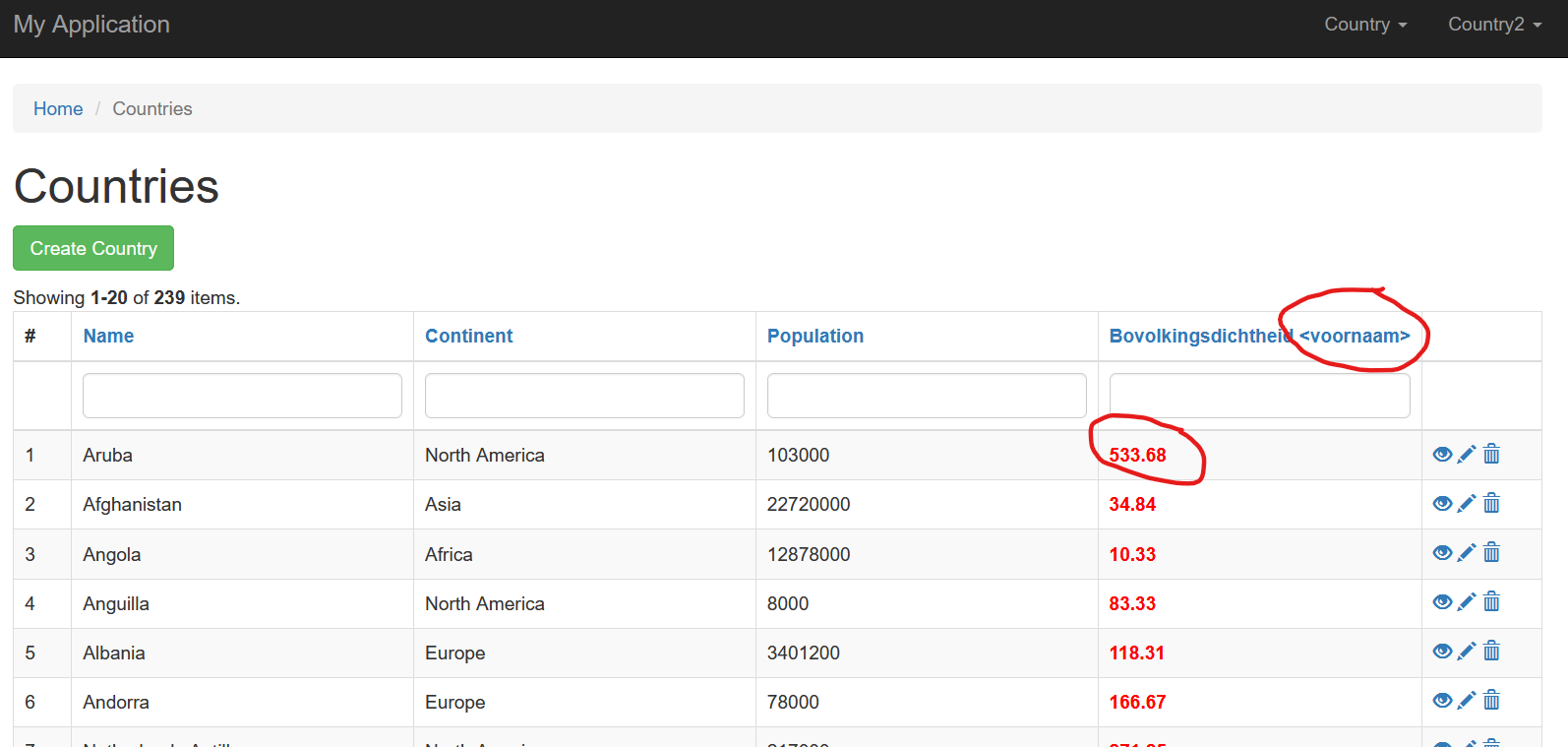This screenshot has height=747, width=1568.
Task: Delete Aruba using the trash icon
Action: (1491, 454)
